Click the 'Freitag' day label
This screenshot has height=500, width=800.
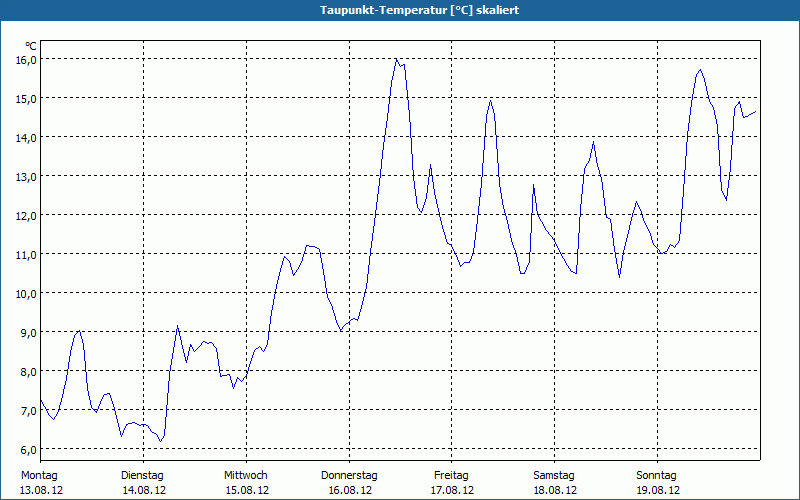[451, 476]
